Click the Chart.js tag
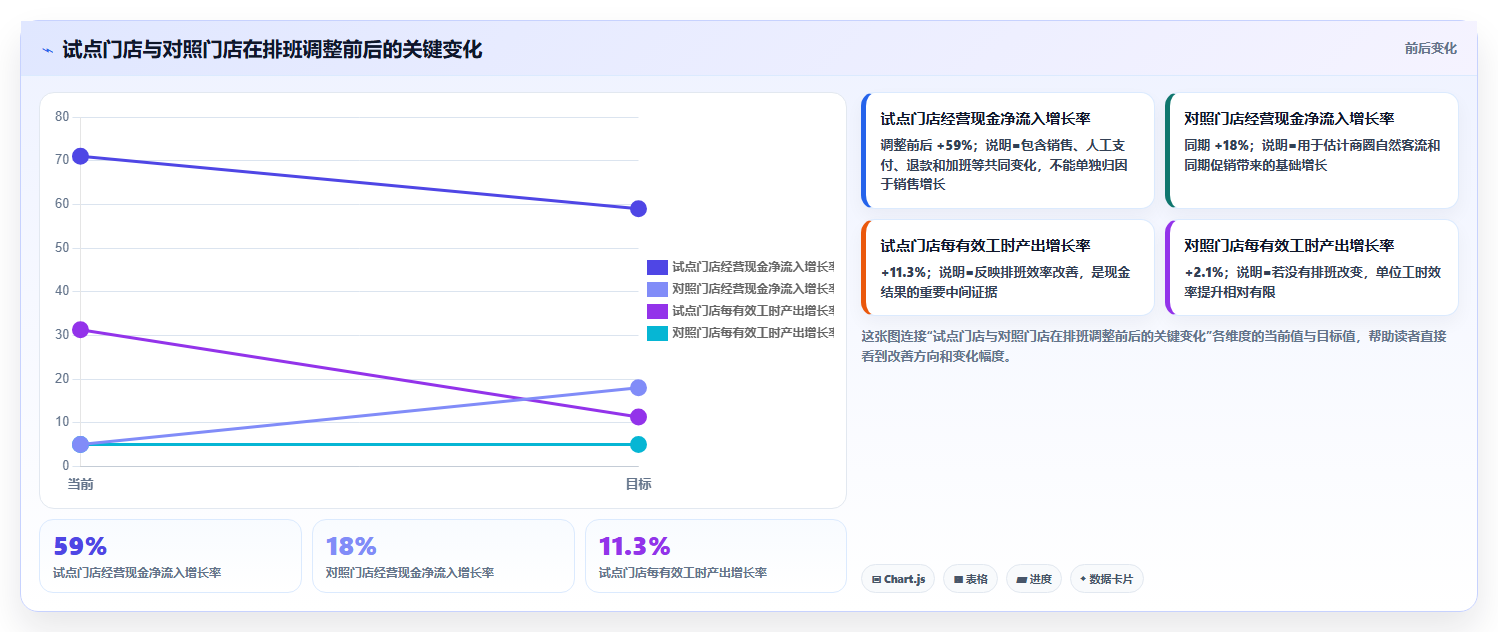Viewport: 1498px width, 632px height. [x=898, y=579]
